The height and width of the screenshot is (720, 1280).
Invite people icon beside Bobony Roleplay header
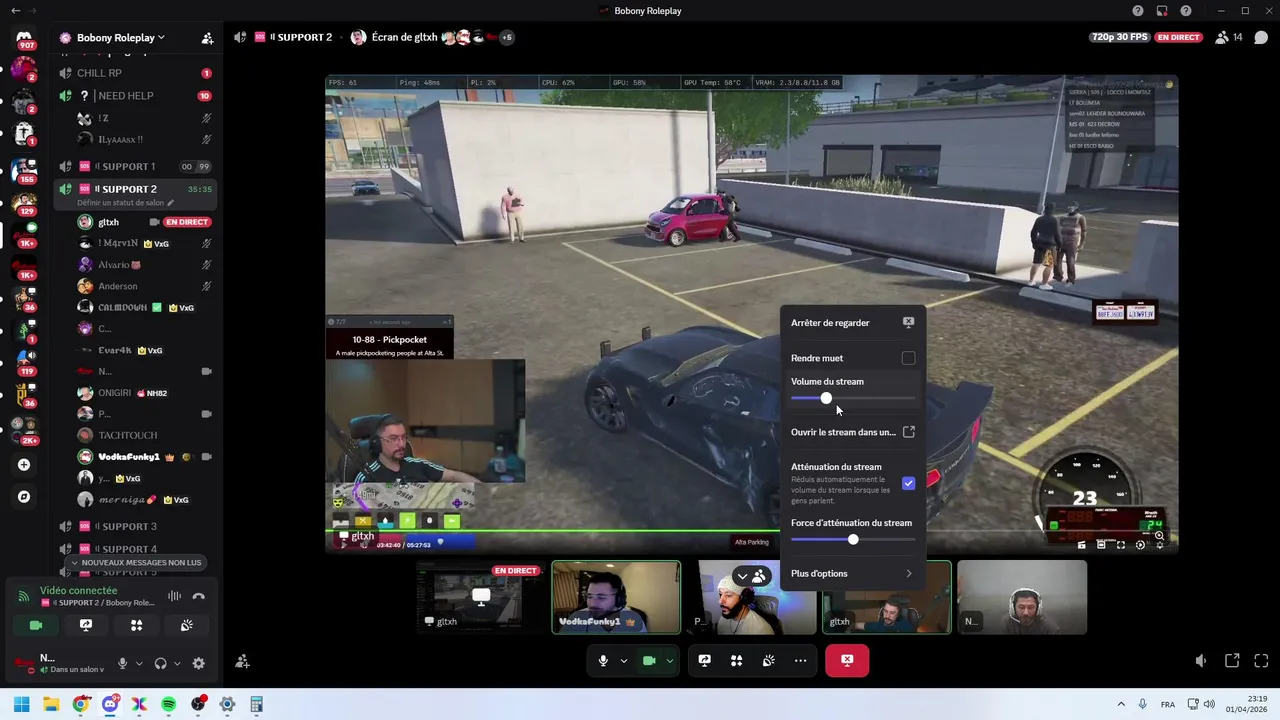(x=207, y=38)
